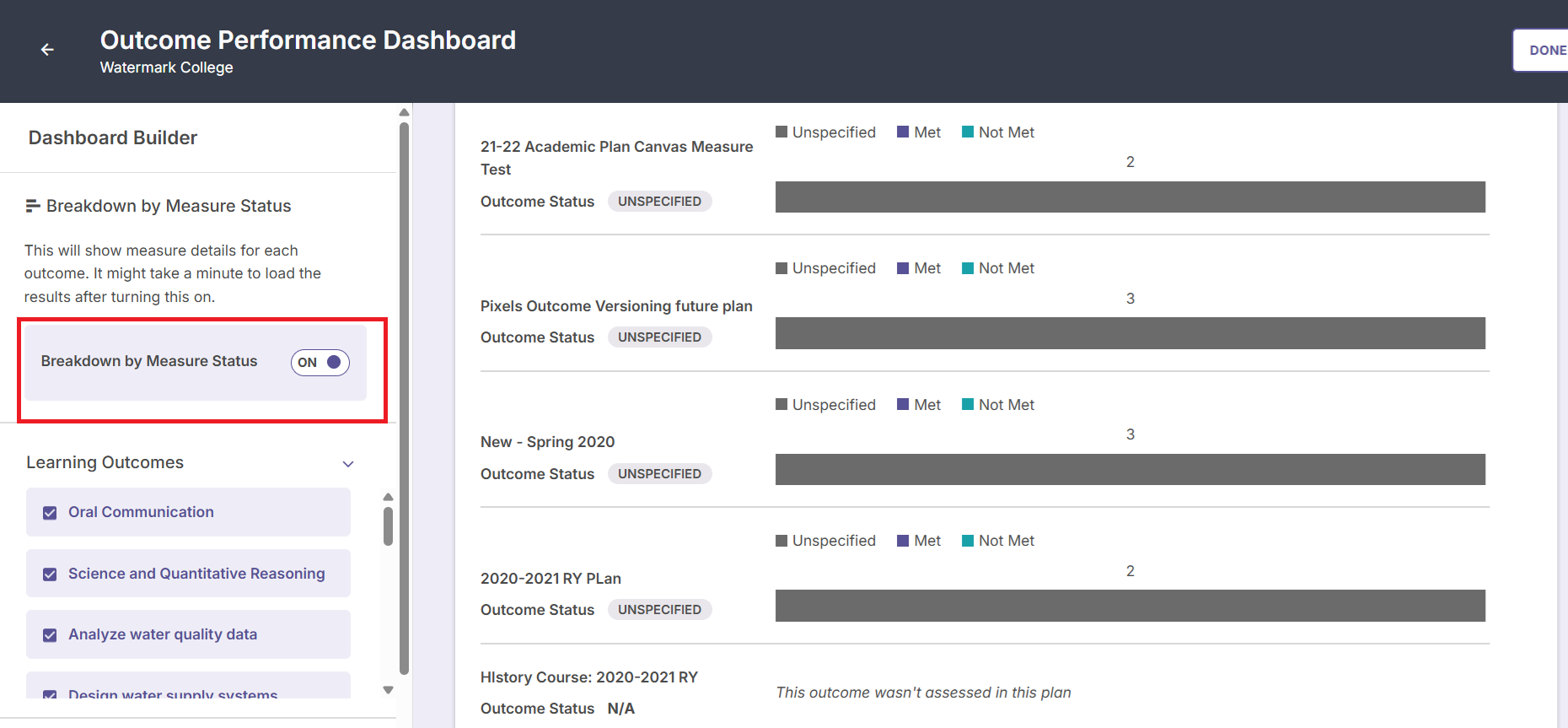
Task: Click the Breakdown by Measure Status heading icon
Action: 33,206
